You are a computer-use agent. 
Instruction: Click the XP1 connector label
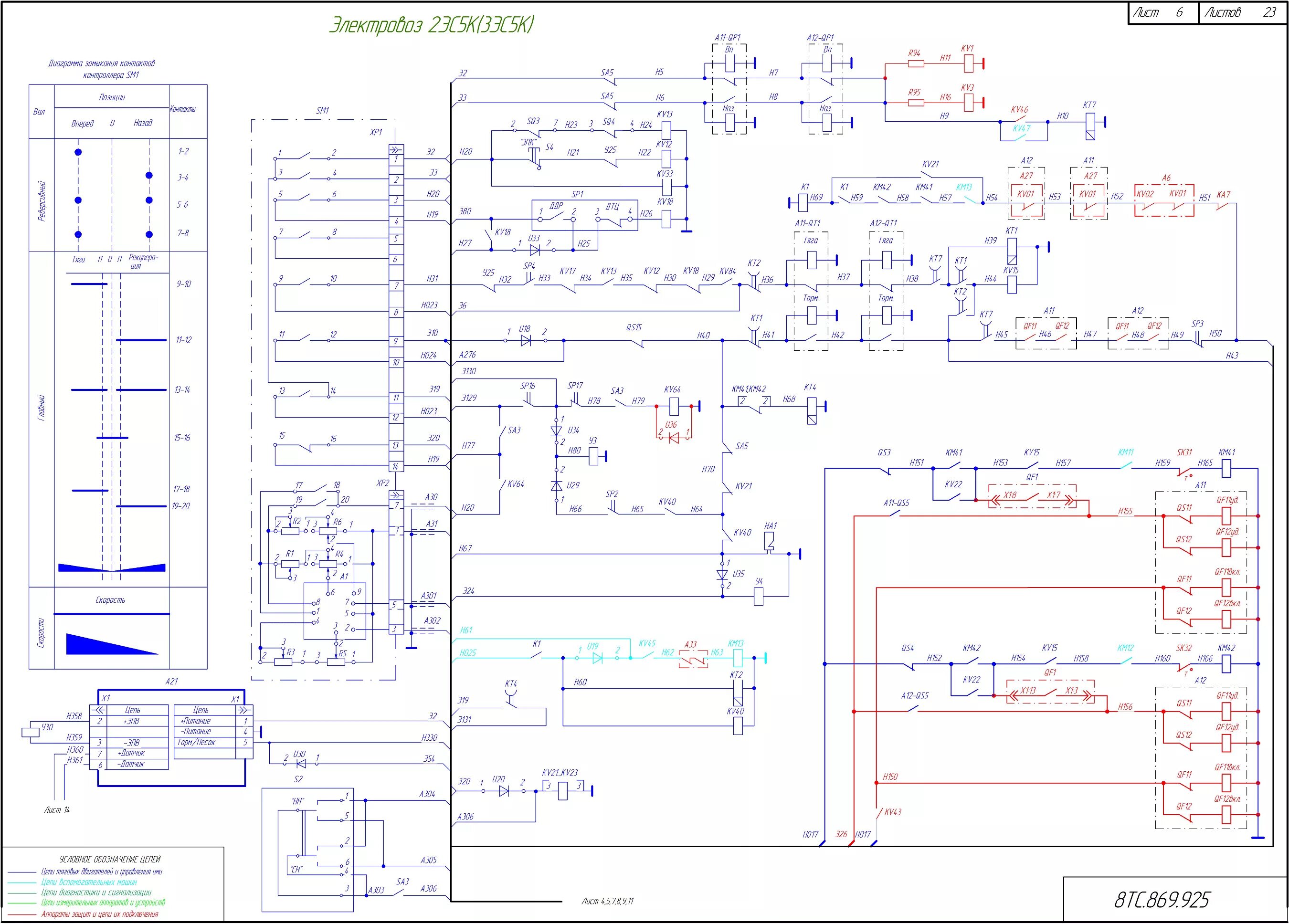click(x=376, y=132)
